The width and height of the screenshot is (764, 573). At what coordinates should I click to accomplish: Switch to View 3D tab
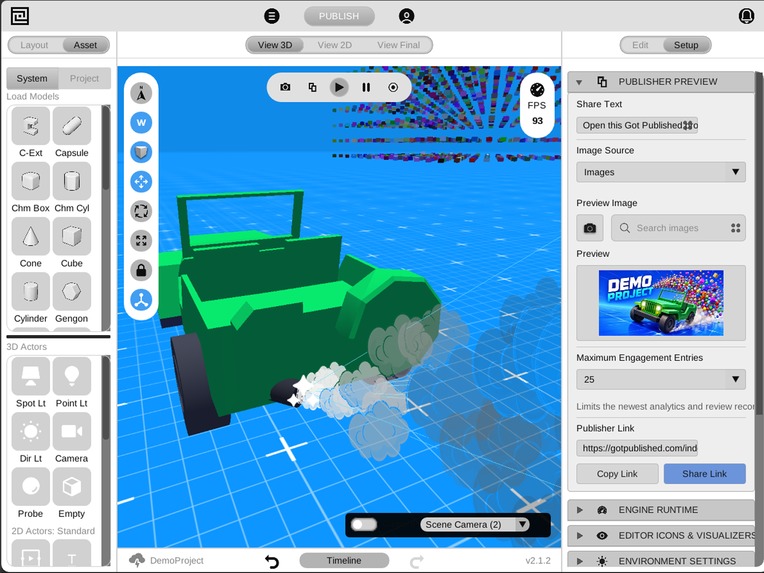[275, 45]
